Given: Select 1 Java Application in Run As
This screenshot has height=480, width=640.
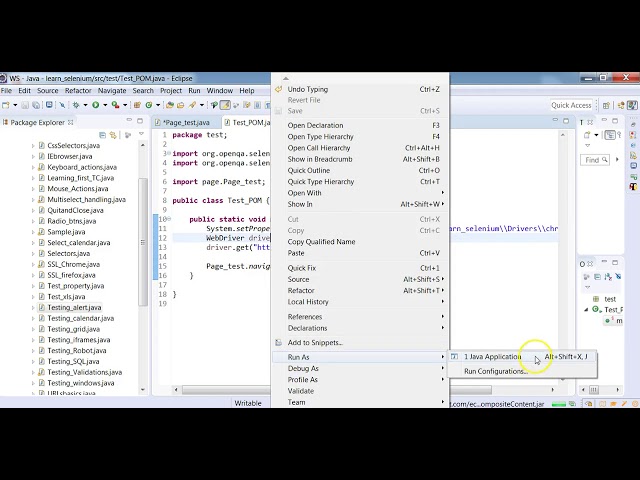Looking at the screenshot, I should click(x=522, y=357).
